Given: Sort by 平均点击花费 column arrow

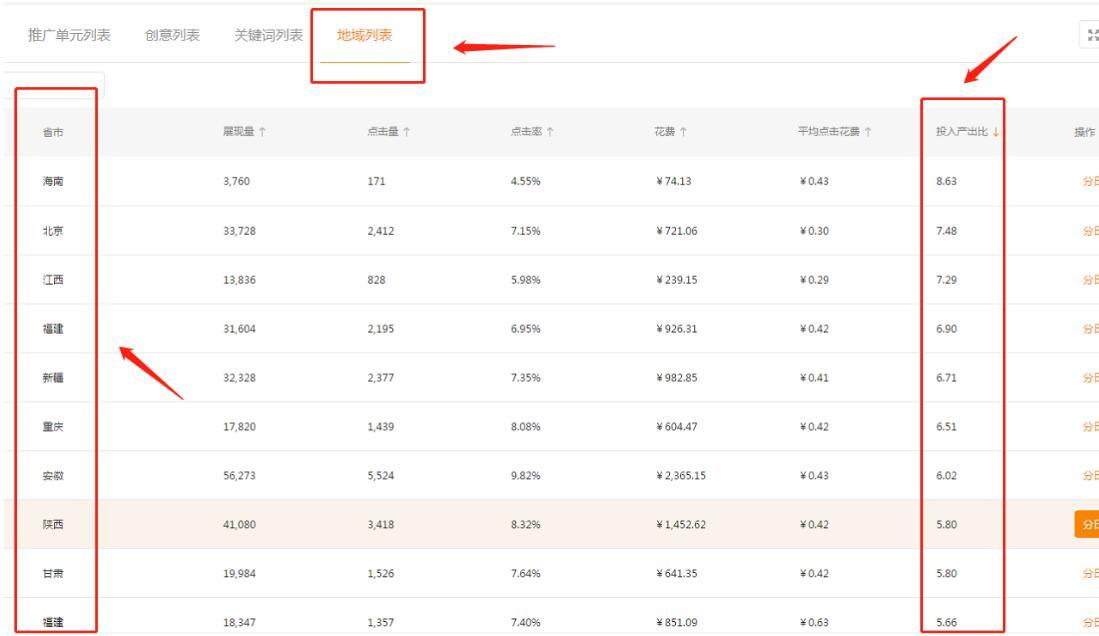Looking at the screenshot, I should coord(868,132).
